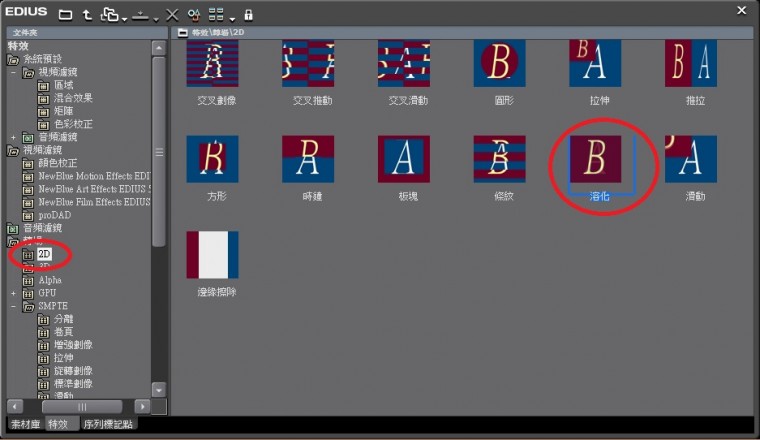The width and height of the screenshot is (760, 440).
Task: Select the 邊緣擦除 transition thumbnail
Action: [x=212, y=256]
